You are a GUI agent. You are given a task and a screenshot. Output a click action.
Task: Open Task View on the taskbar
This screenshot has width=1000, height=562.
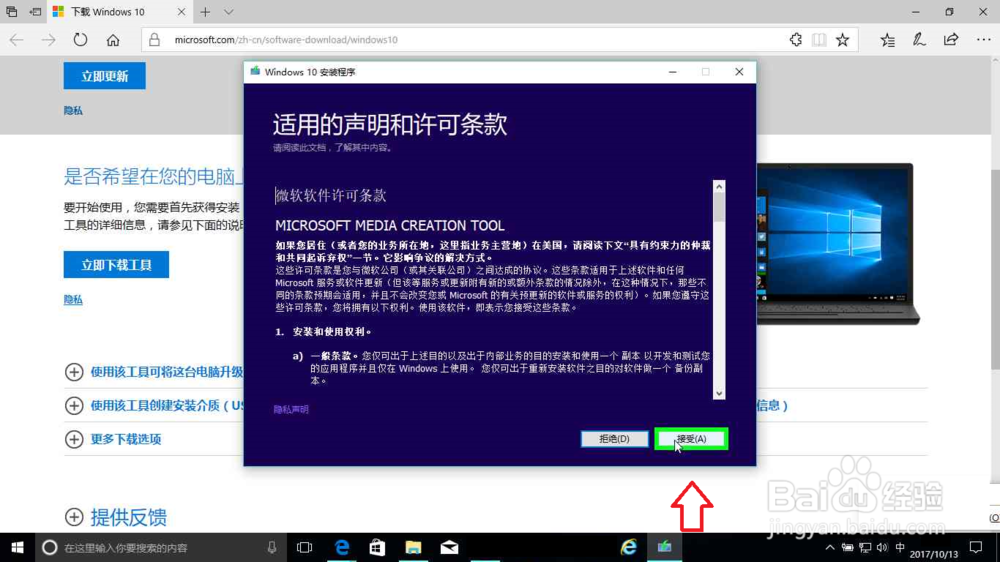click(305, 547)
